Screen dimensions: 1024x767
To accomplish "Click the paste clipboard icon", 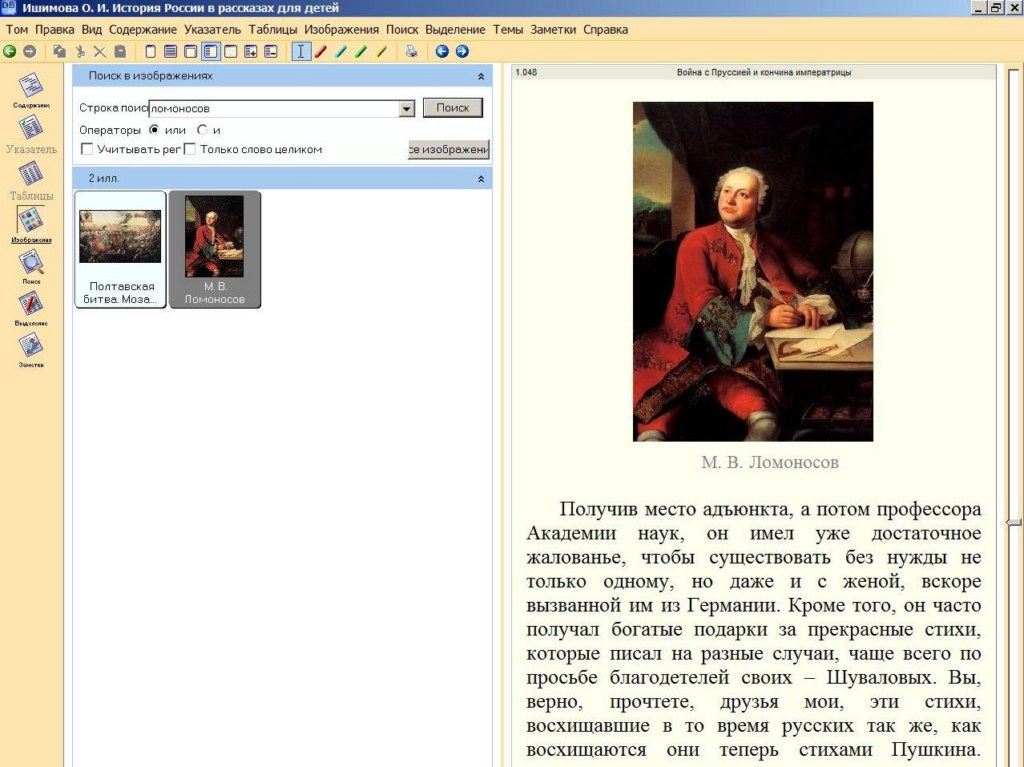I will click(120, 52).
